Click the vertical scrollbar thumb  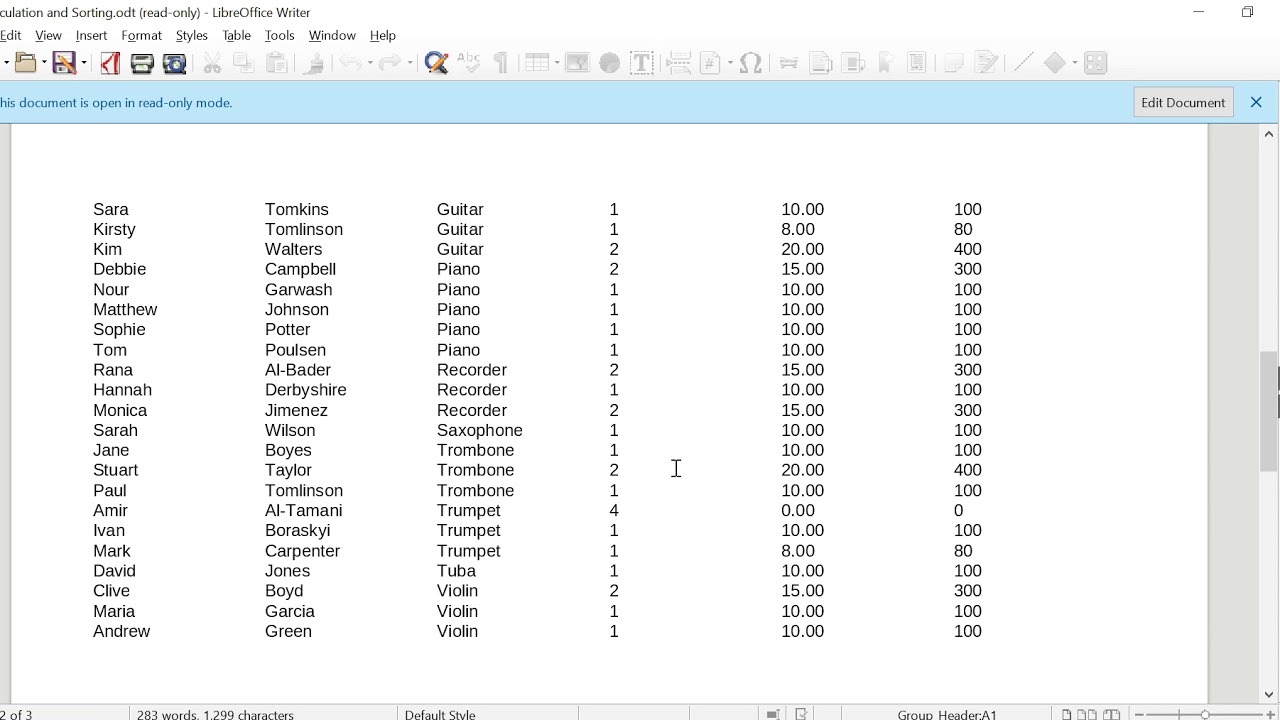pos(1269,411)
